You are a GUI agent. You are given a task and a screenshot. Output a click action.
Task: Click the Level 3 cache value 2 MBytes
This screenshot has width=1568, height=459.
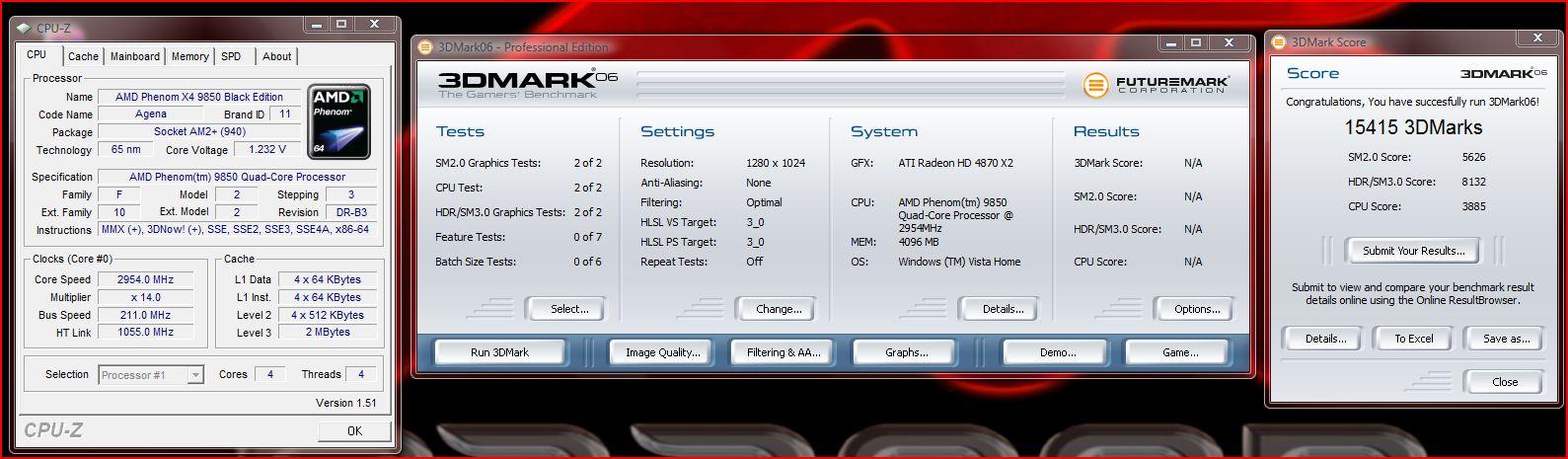coord(328,333)
